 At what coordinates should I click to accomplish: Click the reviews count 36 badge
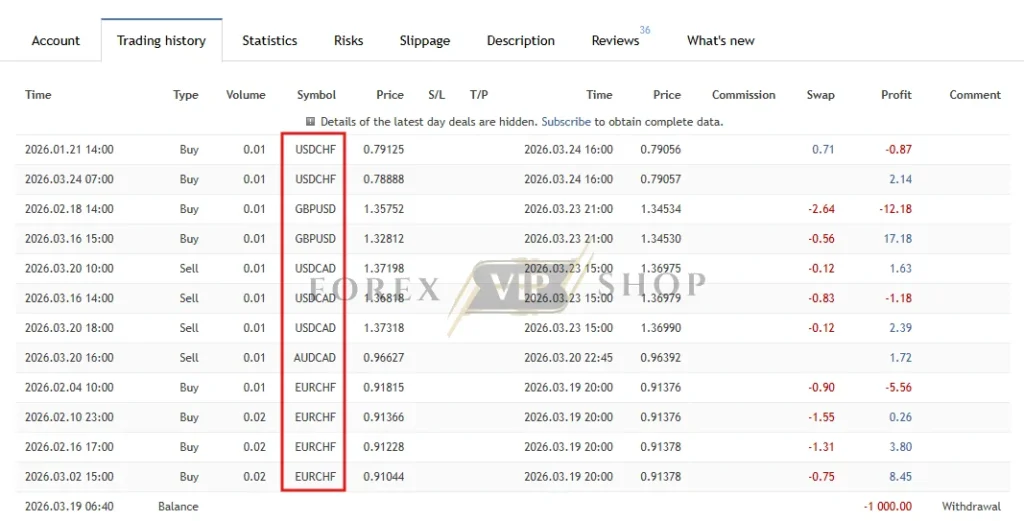[645, 30]
